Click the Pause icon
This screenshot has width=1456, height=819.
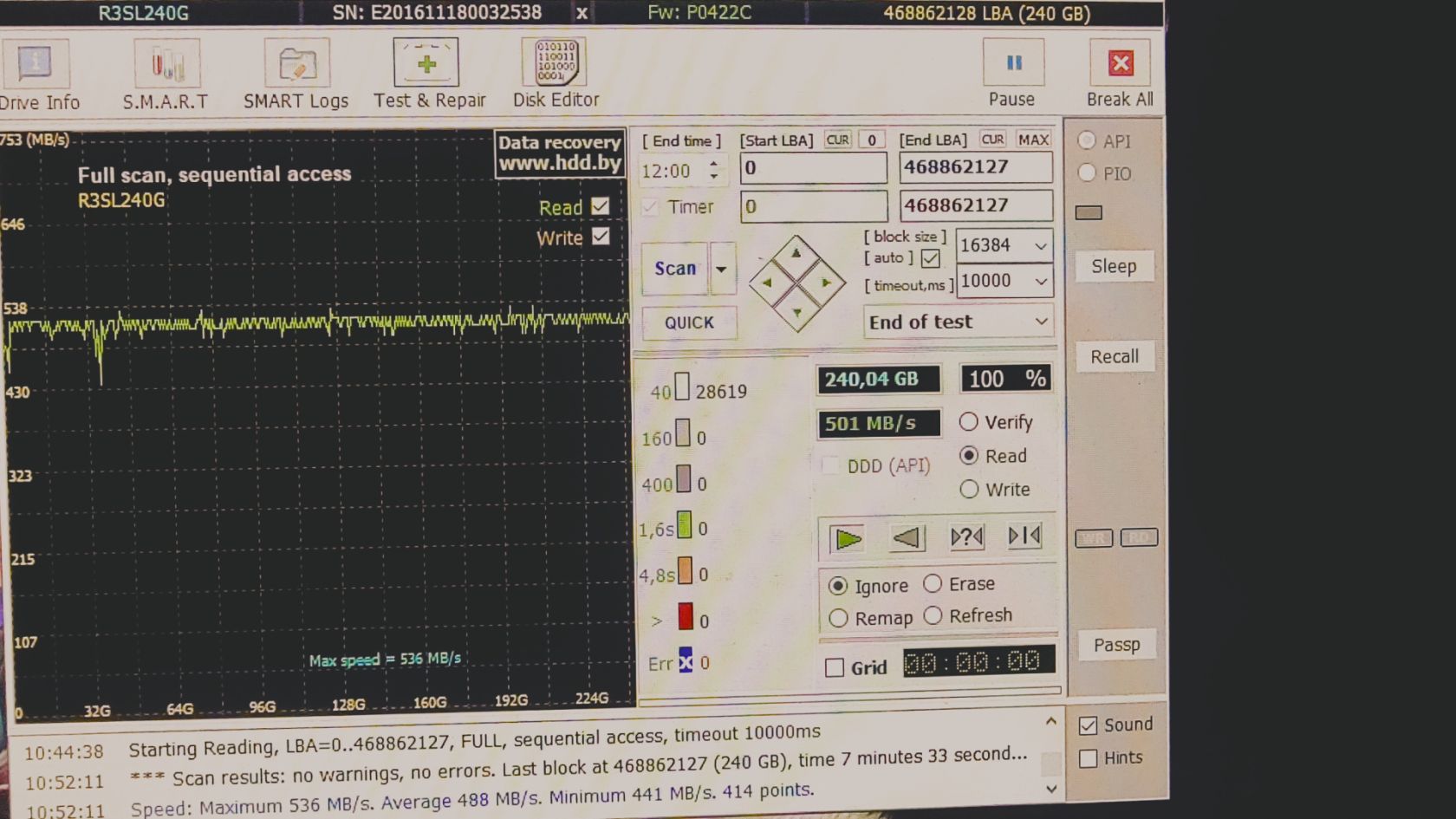[1013, 63]
